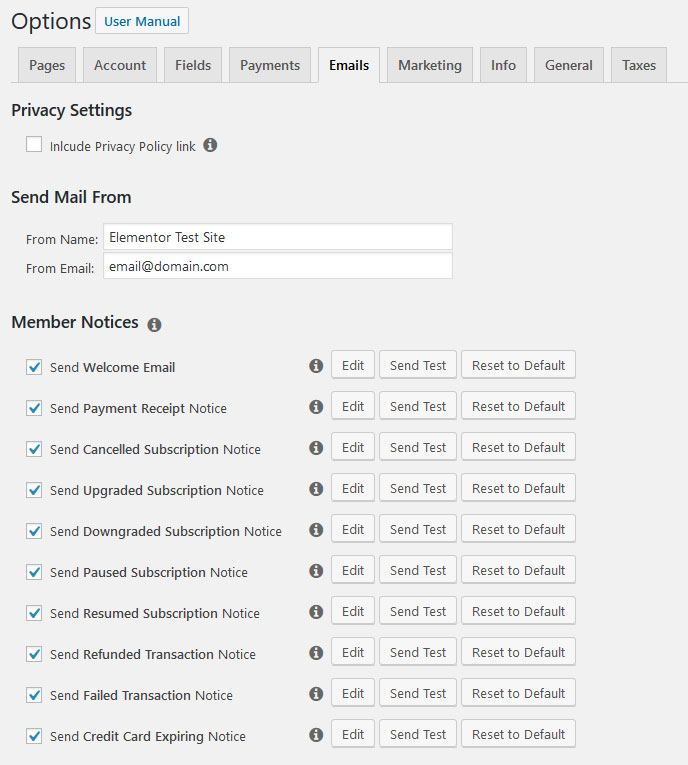Enable the Include Privacy Policy link checkbox
Screen dimensions: 688x765
click(x=34, y=145)
